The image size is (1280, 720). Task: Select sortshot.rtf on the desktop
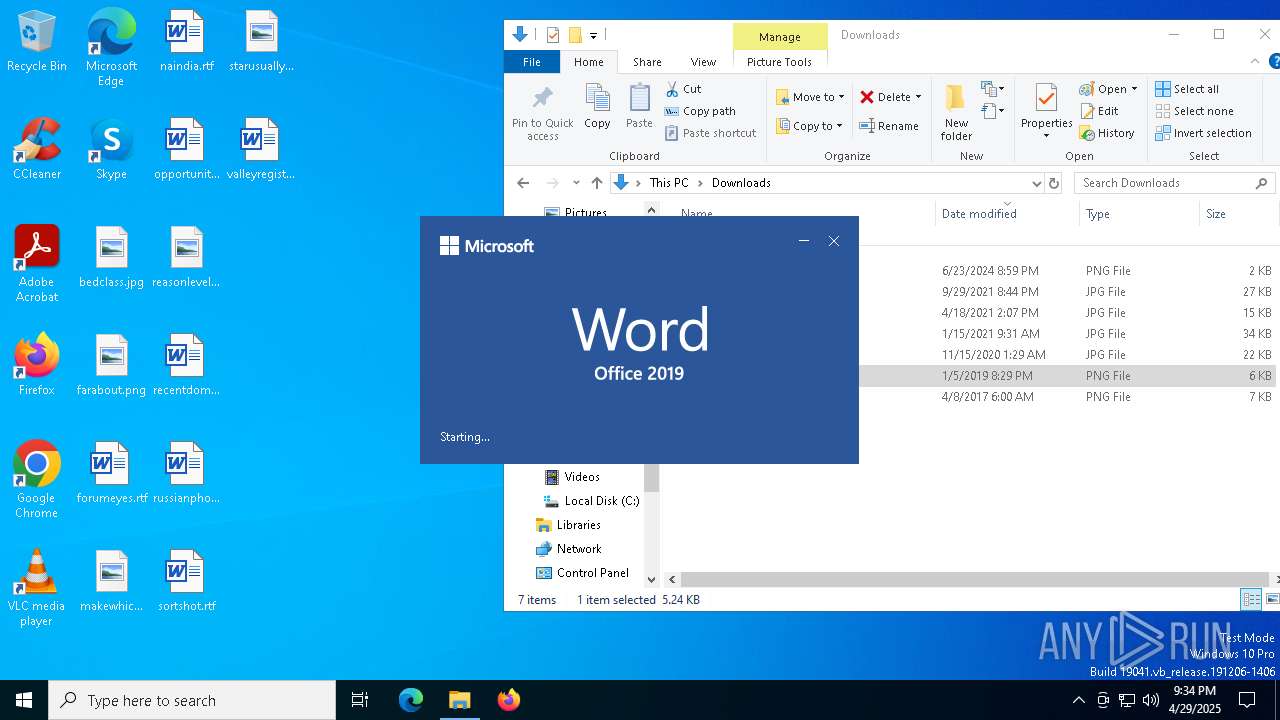click(186, 582)
